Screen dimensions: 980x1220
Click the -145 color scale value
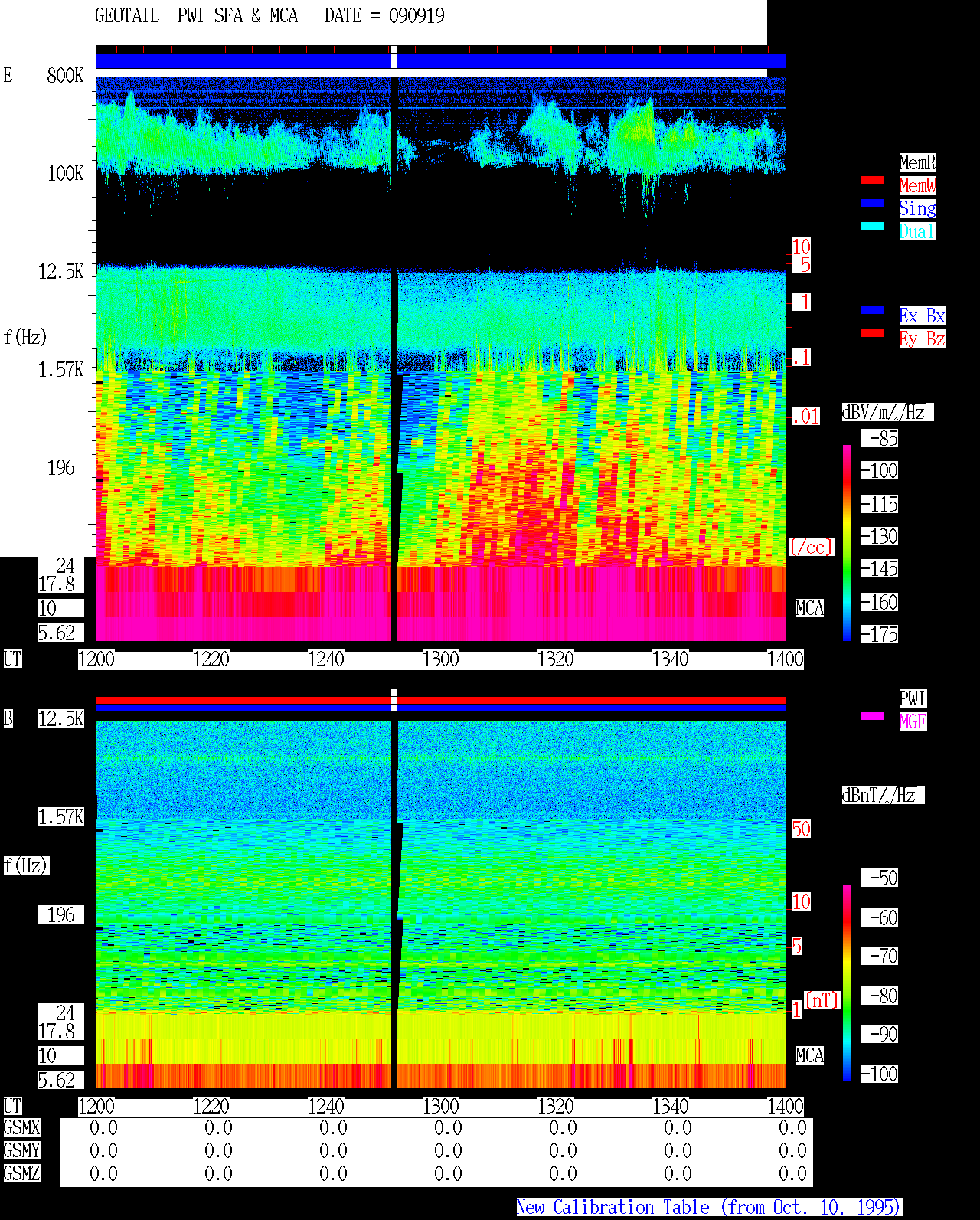pyautogui.click(x=880, y=568)
